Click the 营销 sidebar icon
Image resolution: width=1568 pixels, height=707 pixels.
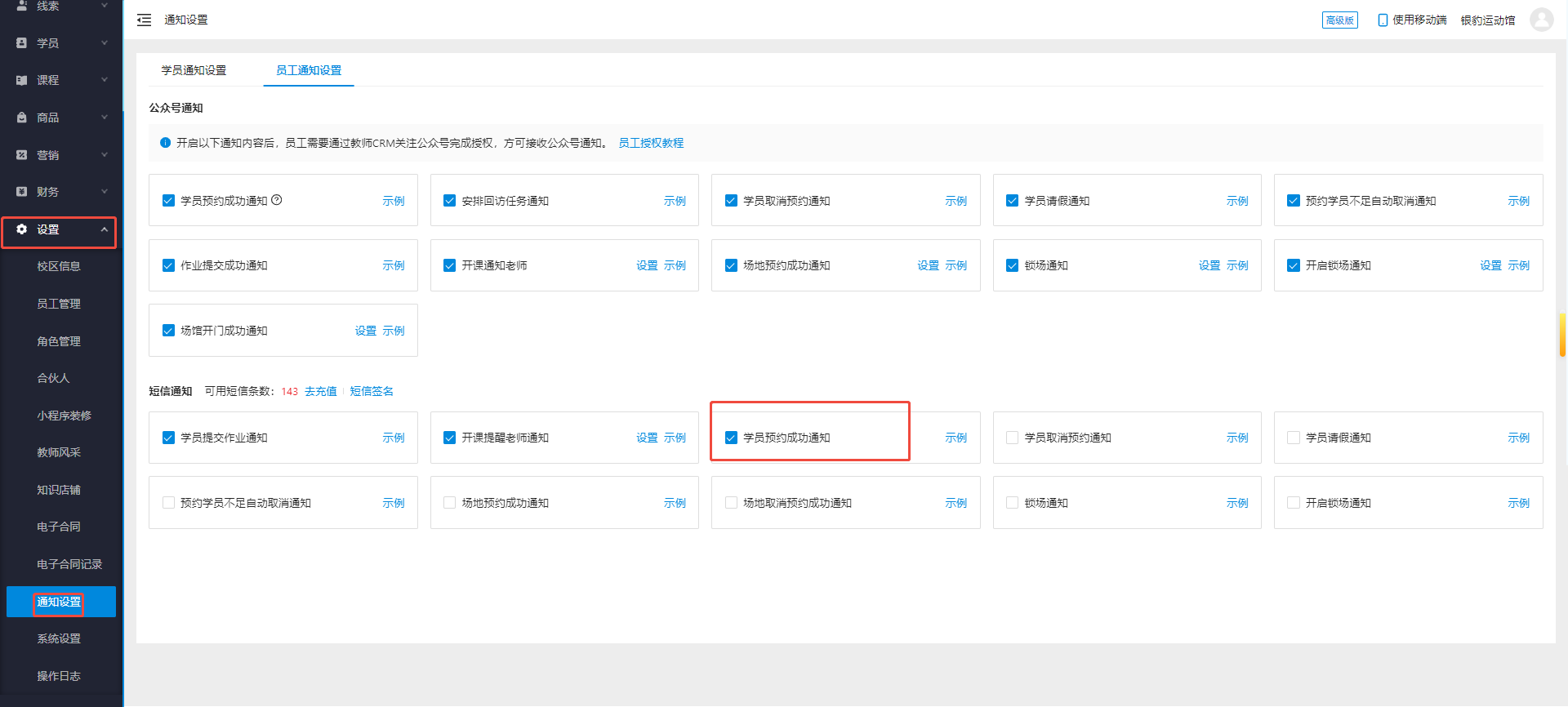[x=22, y=154]
